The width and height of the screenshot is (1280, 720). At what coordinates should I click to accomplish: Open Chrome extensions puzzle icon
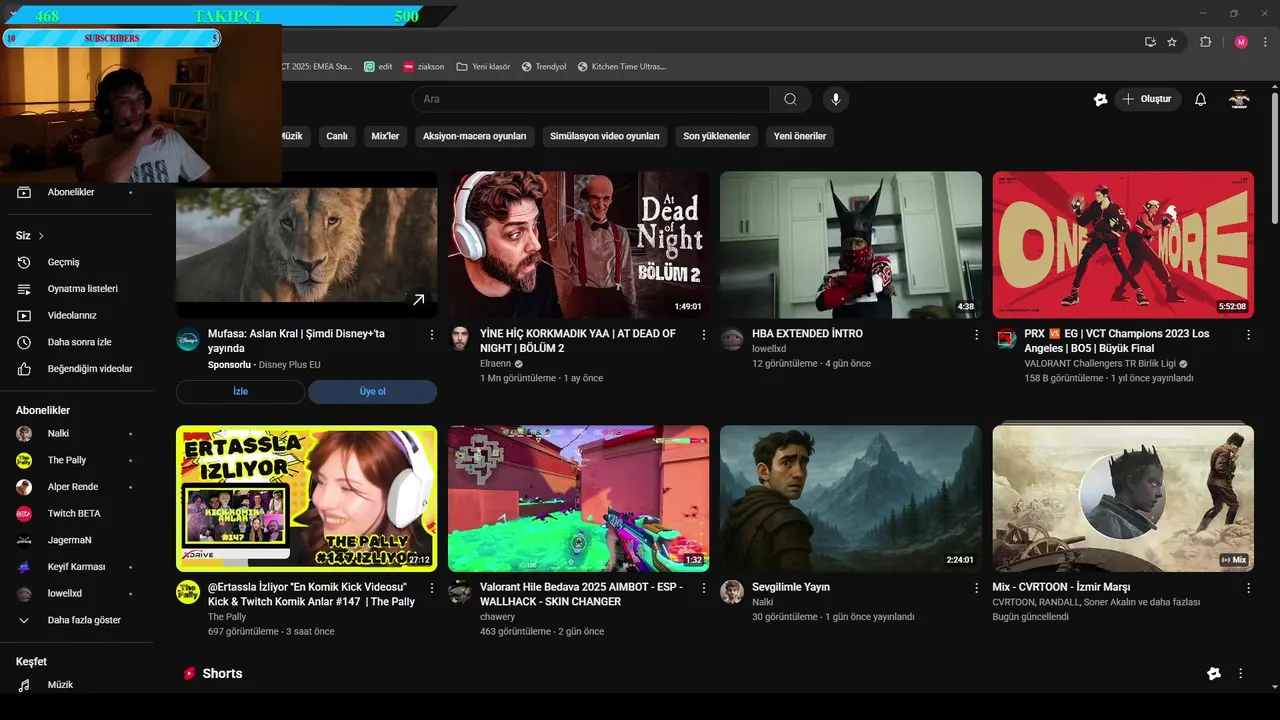point(1205,42)
